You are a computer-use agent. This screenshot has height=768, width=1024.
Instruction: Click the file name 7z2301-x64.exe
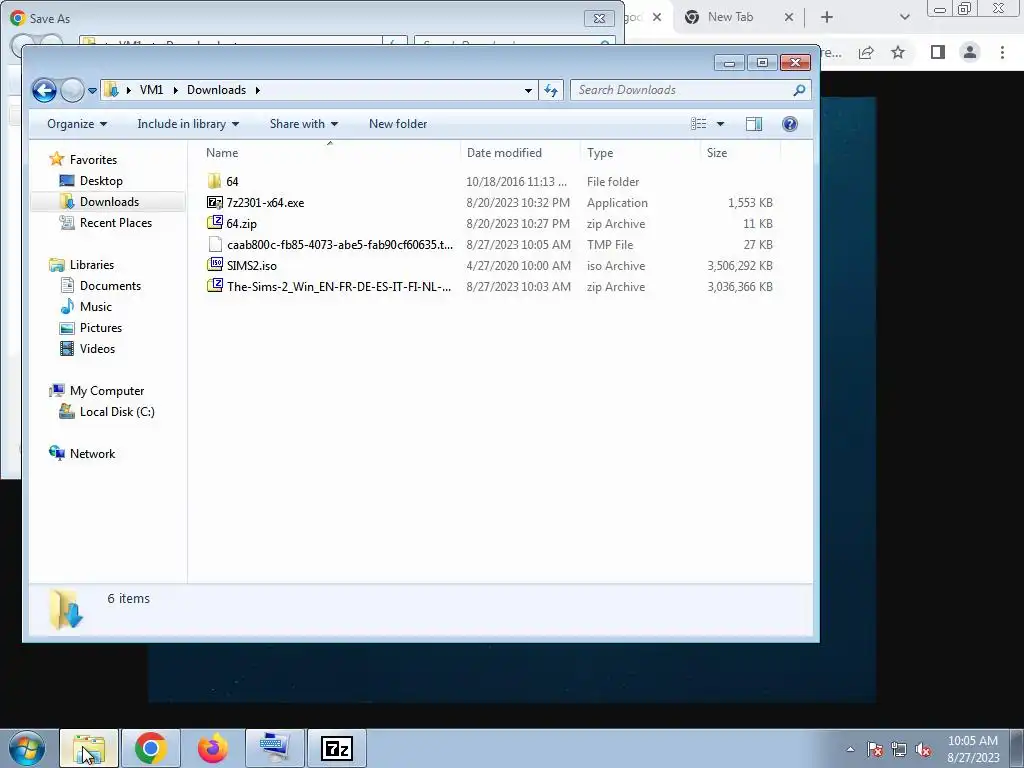265,203
